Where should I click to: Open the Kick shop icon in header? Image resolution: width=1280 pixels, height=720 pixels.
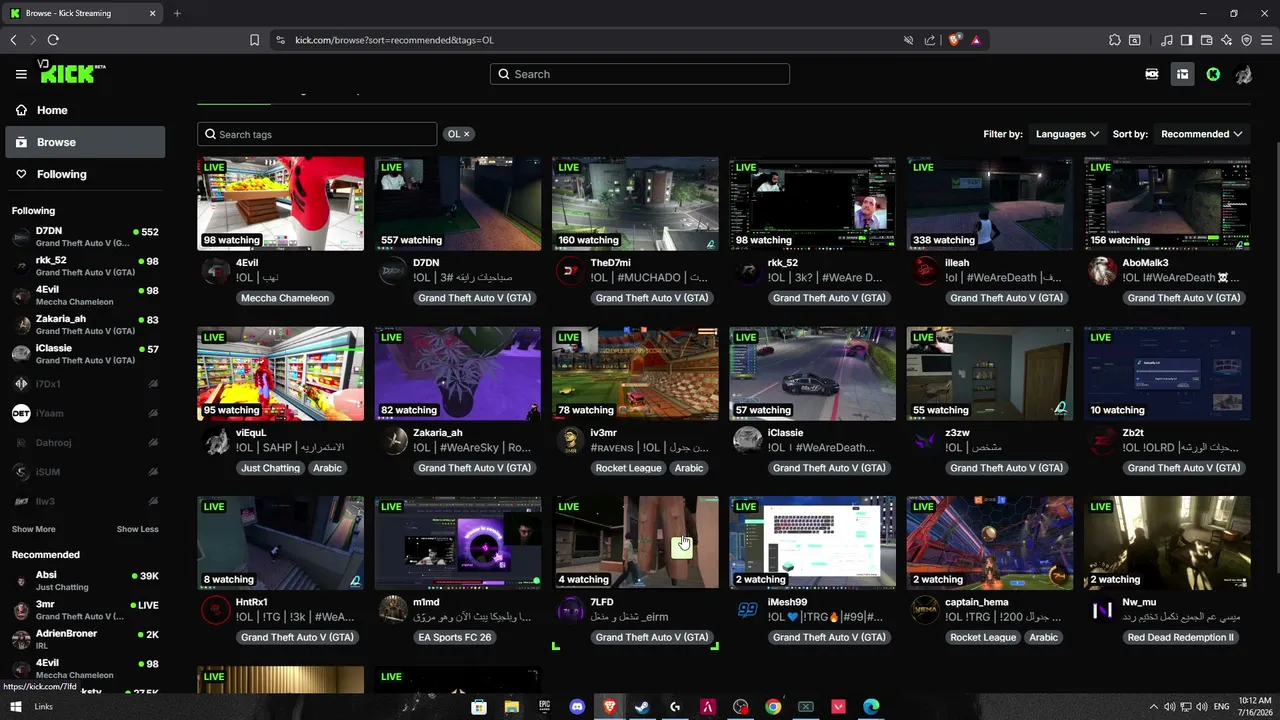1152,74
